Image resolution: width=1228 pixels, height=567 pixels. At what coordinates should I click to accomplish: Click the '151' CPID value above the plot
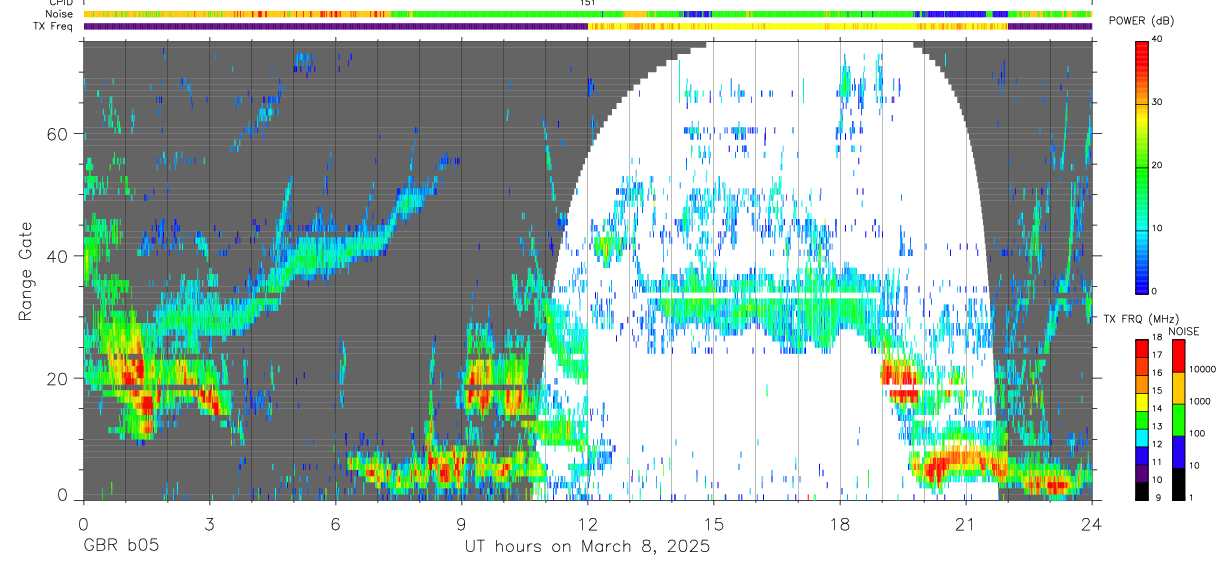pos(587,3)
